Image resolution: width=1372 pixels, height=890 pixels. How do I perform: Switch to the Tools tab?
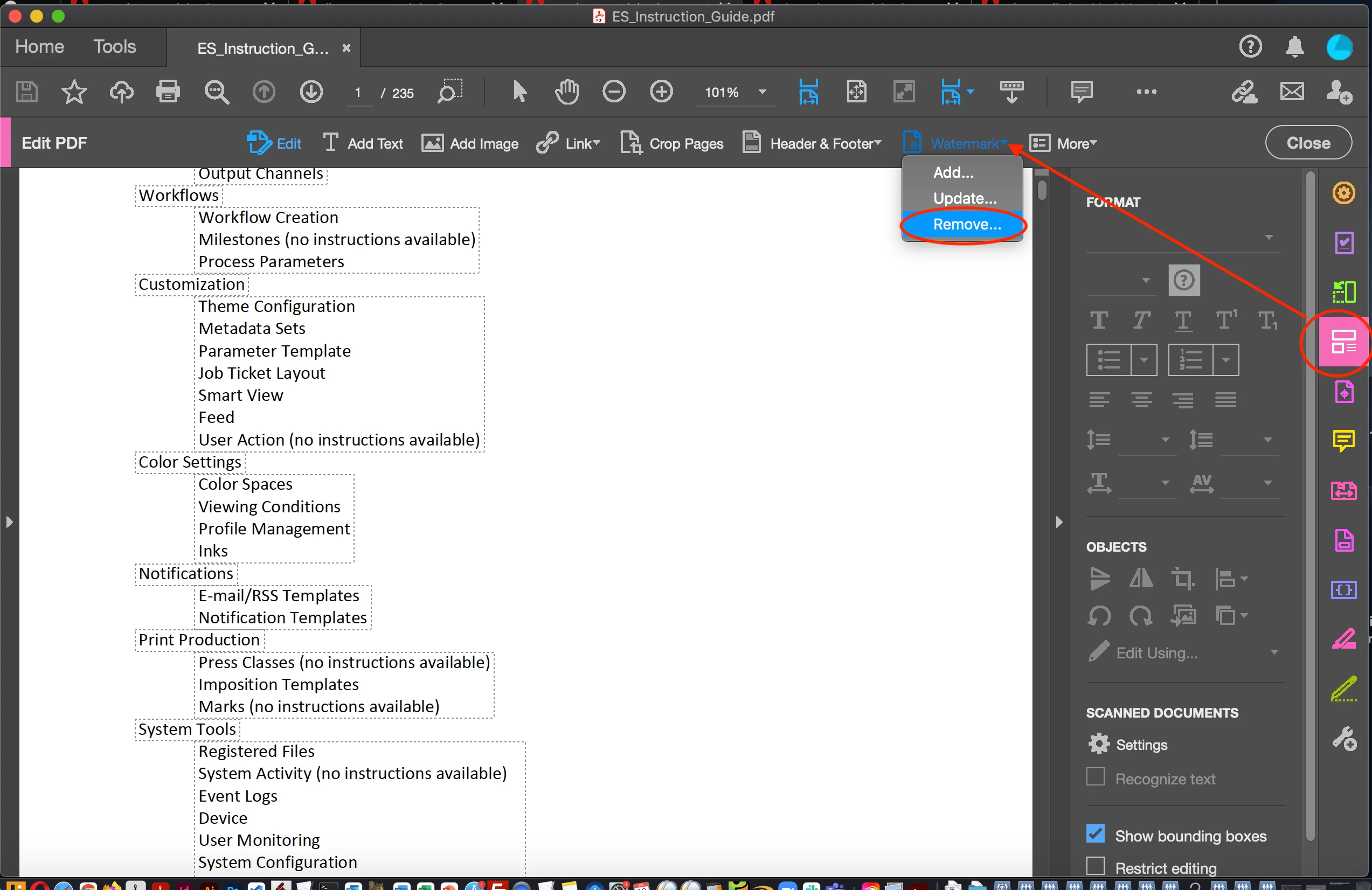coord(115,47)
